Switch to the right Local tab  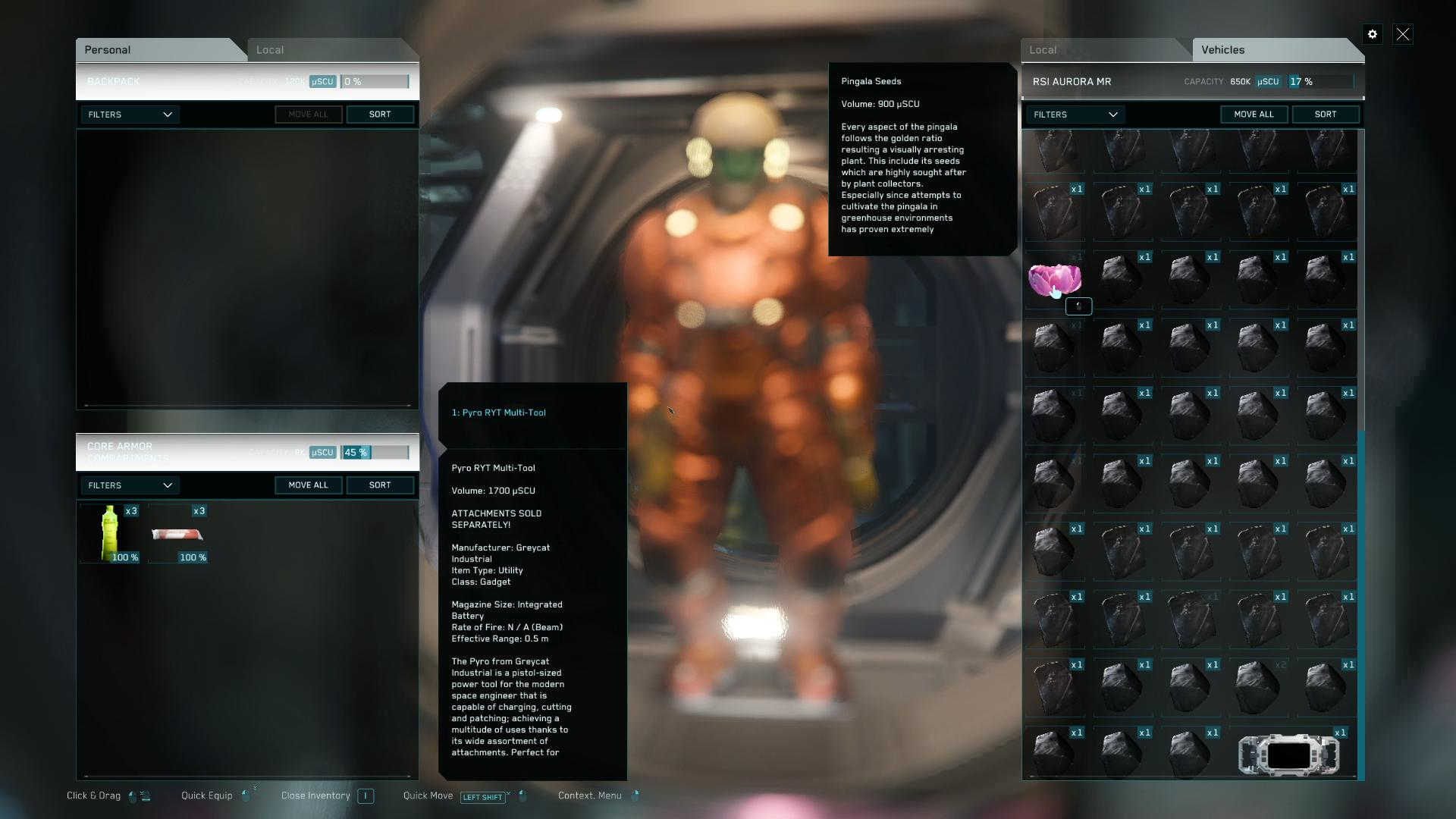[x=1106, y=49]
